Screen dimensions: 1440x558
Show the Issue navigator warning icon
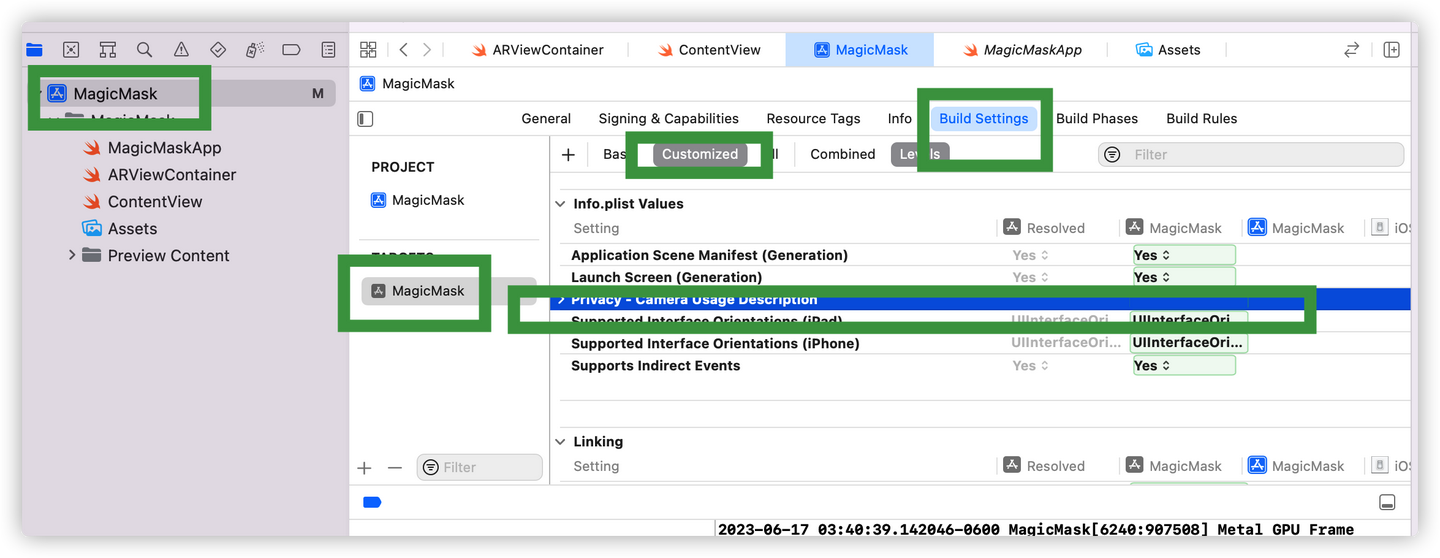point(181,49)
